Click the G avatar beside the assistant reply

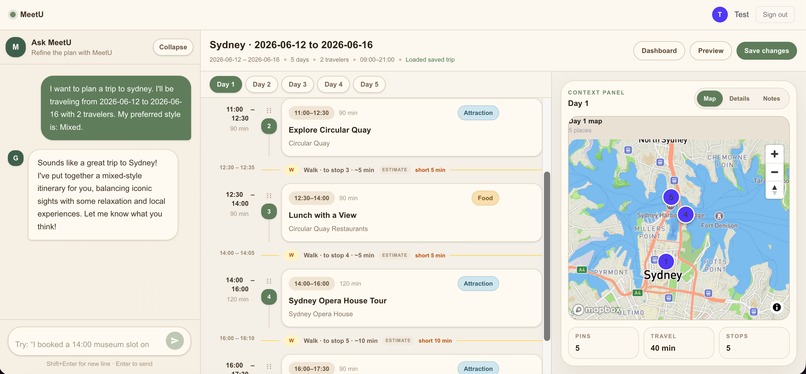(x=15, y=158)
